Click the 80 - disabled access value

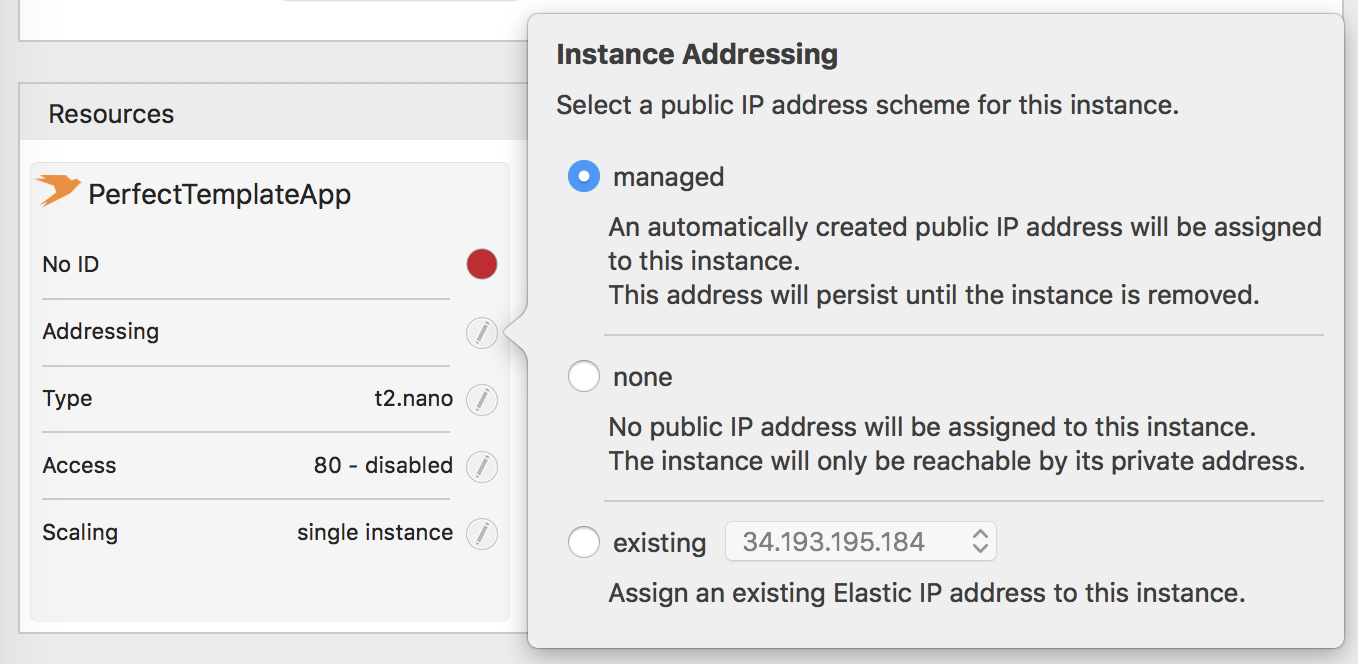383,466
